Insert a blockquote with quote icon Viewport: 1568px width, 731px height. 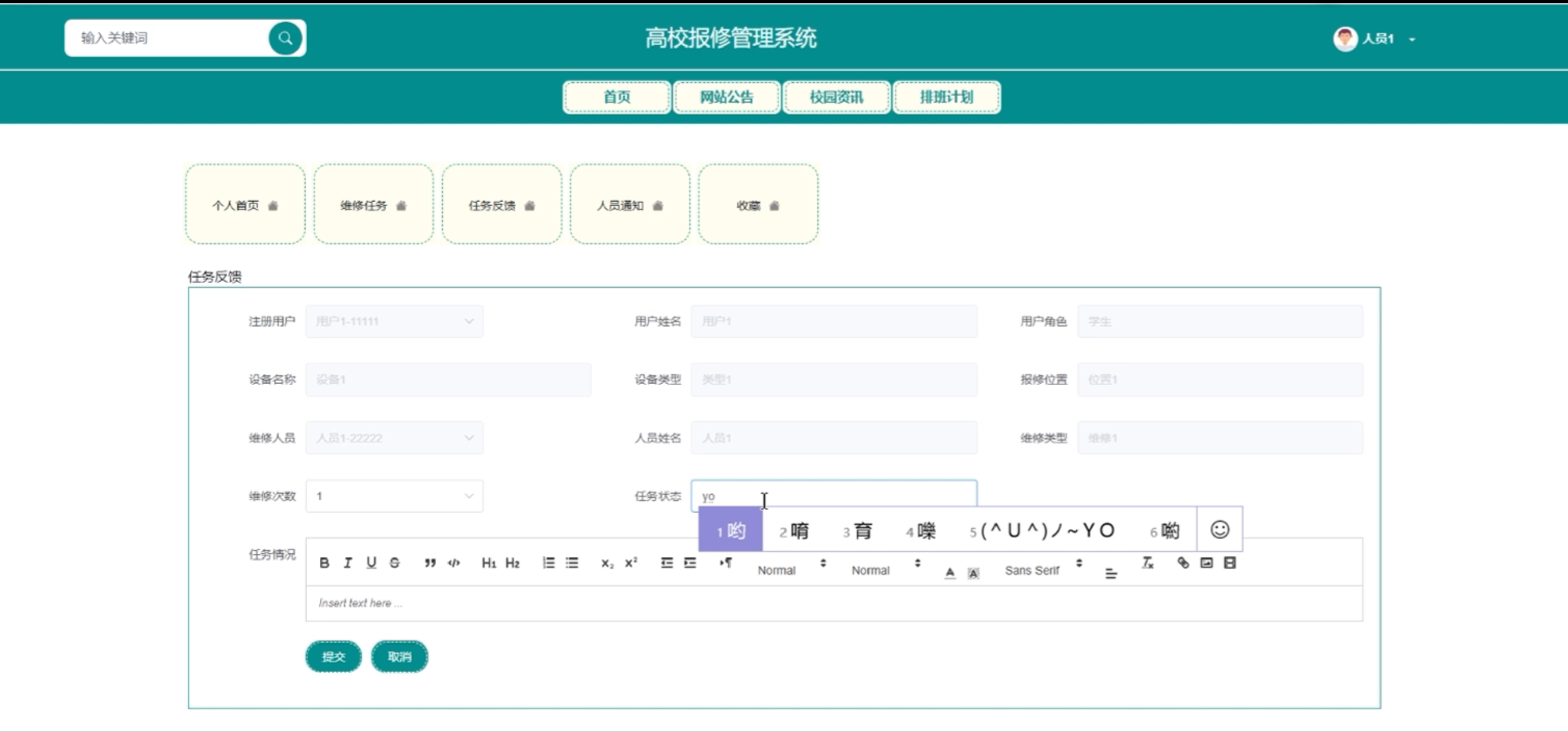[430, 563]
